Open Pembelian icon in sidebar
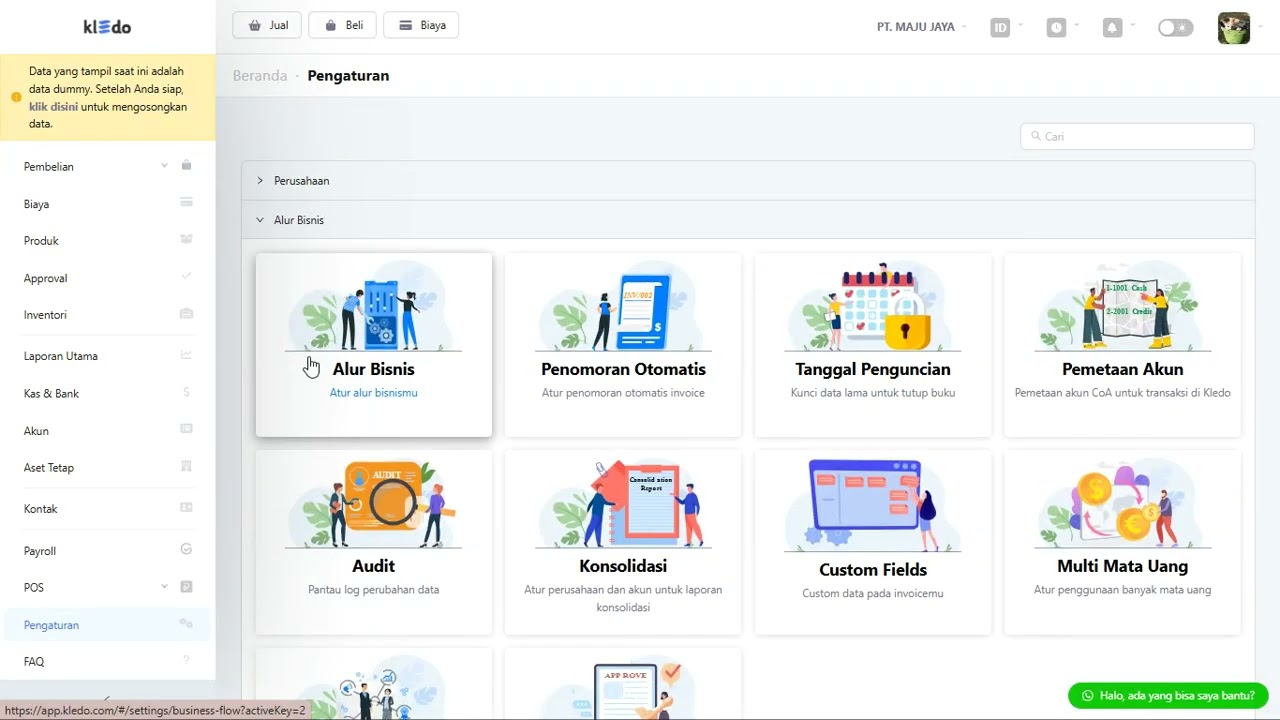 [186, 165]
